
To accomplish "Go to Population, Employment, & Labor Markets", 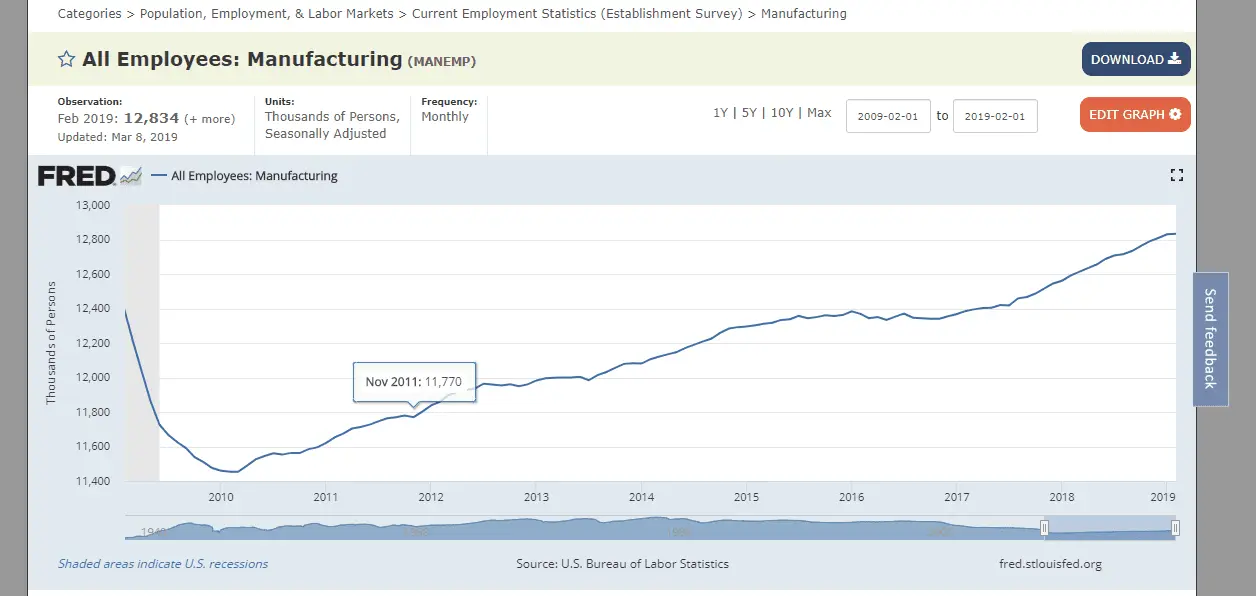I will 267,14.
